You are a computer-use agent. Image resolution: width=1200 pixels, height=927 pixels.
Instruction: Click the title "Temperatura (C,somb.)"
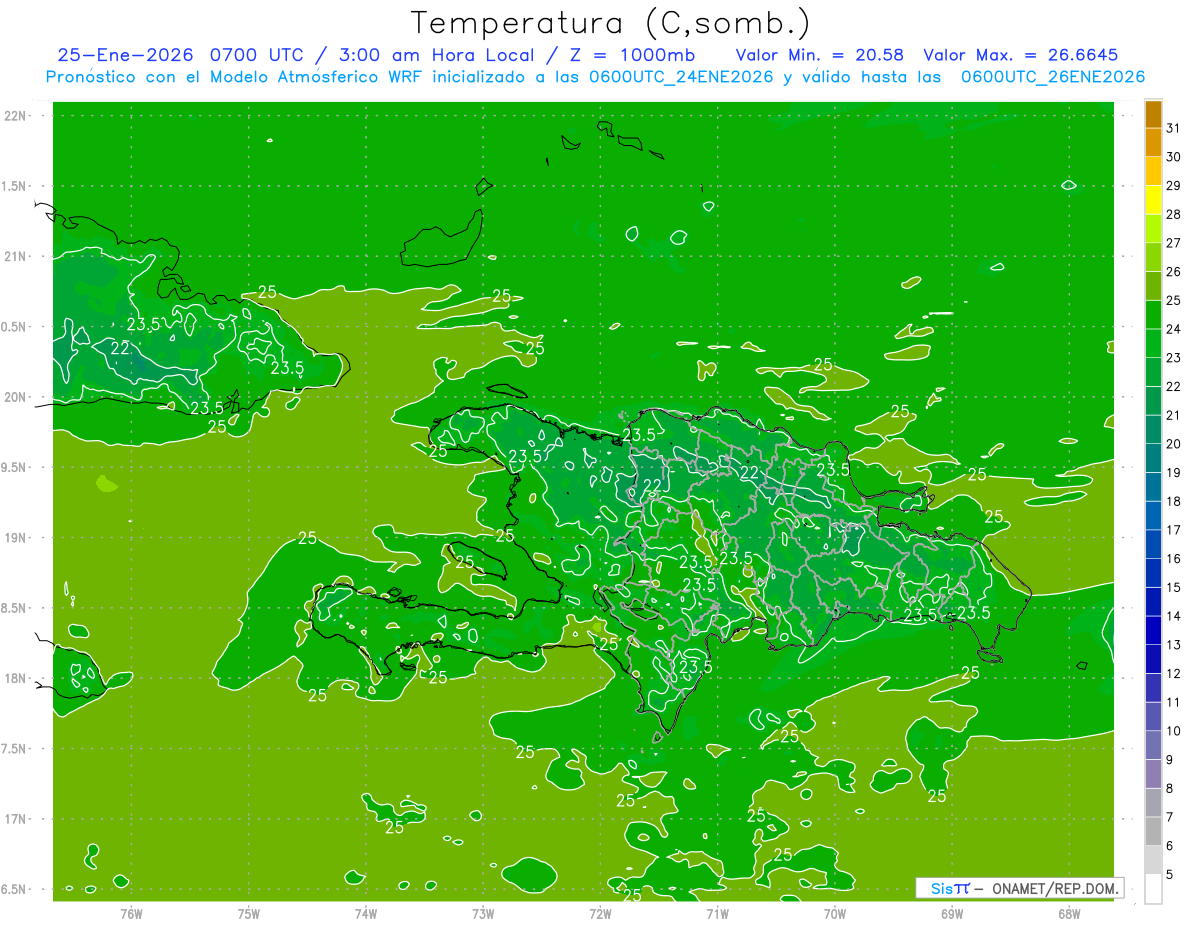[x=610, y=22]
